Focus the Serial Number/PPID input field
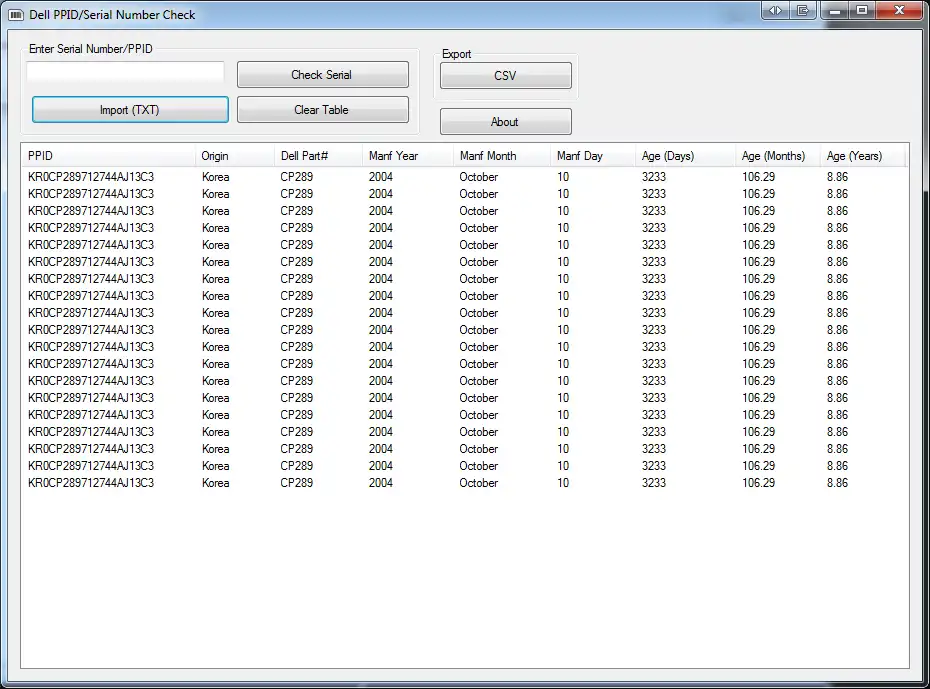Viewport: 930px width, 689px height. (125, 73)
